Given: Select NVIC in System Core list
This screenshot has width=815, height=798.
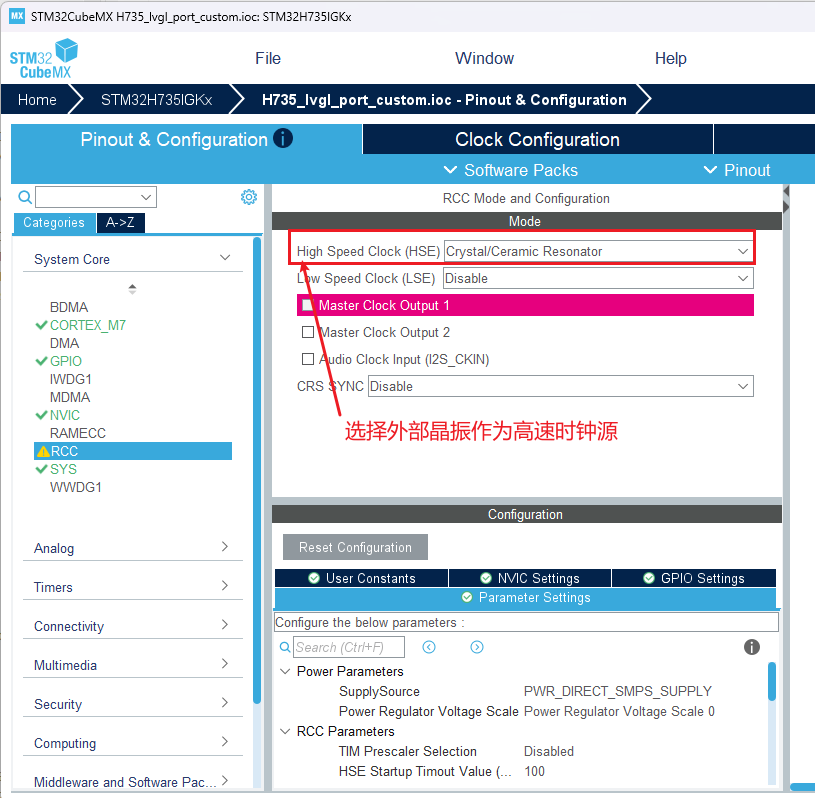Looking at the screenshot, I should click(x=65, y=415).
